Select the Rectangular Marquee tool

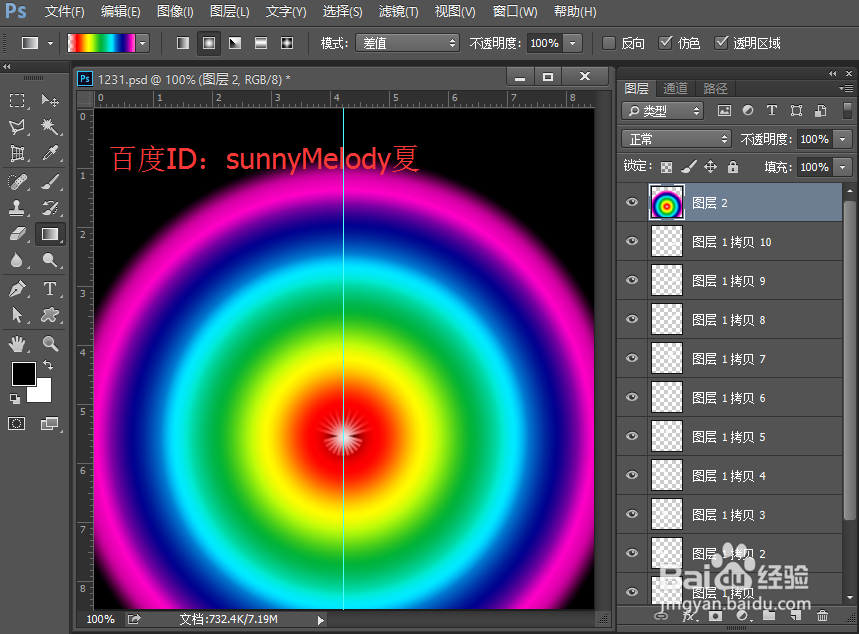(x=17, y=100)
